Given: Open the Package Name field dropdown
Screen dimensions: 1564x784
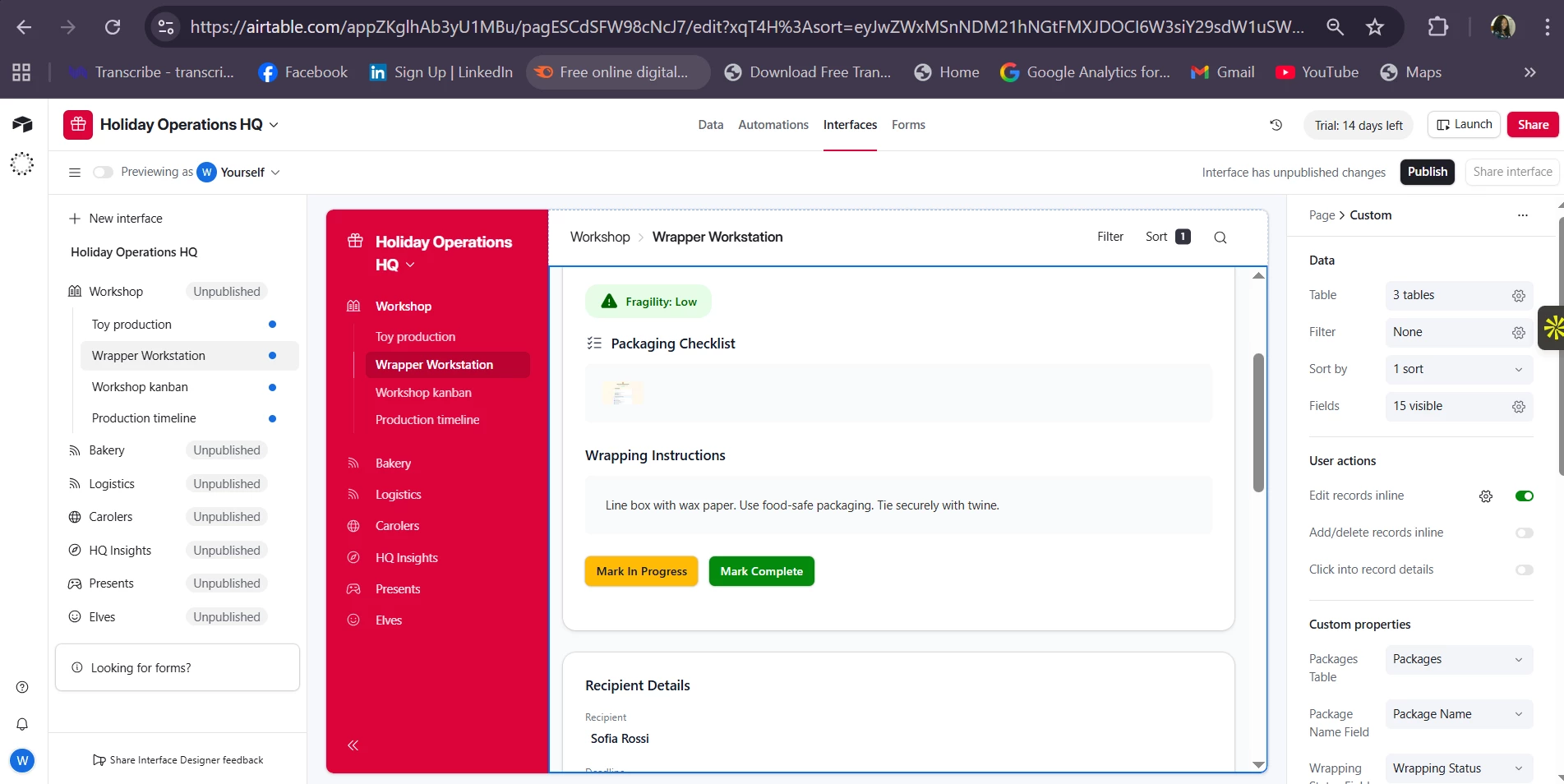Looking at the screenshot, I should pos(1459,715).
